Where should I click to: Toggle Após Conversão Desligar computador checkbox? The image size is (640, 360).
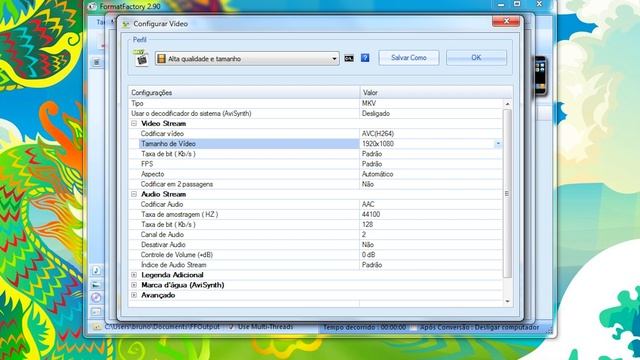coord(413,327)
